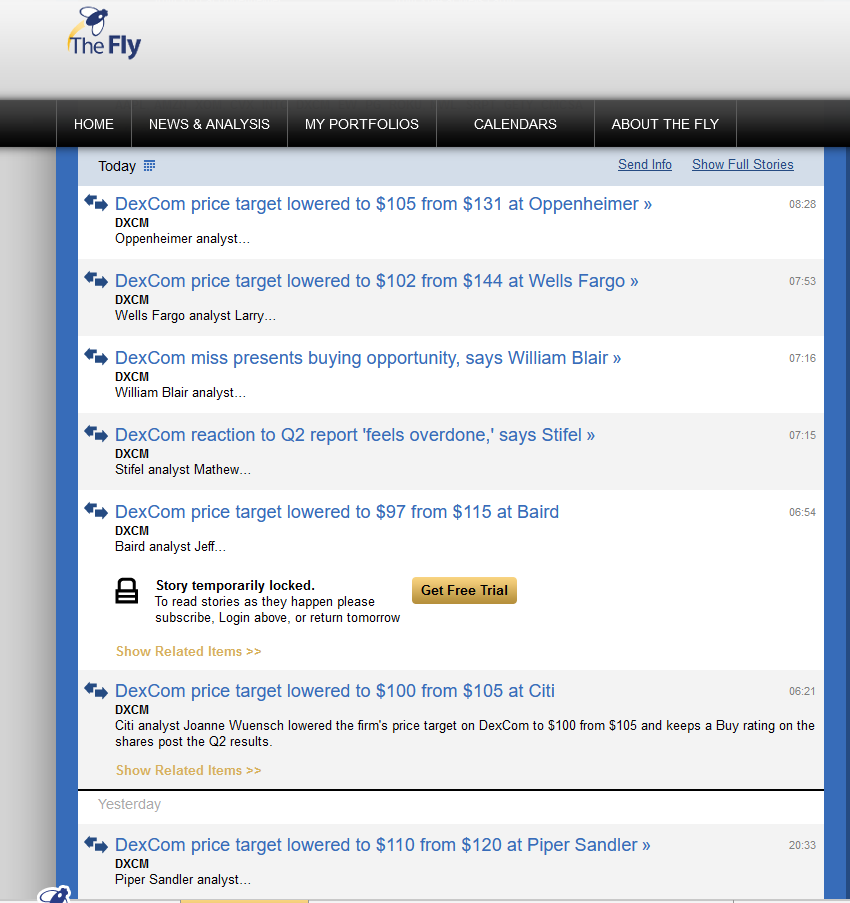Click Show Full Stories link
The height and width of the screenshot is (903, 850).
pos(742,165)
